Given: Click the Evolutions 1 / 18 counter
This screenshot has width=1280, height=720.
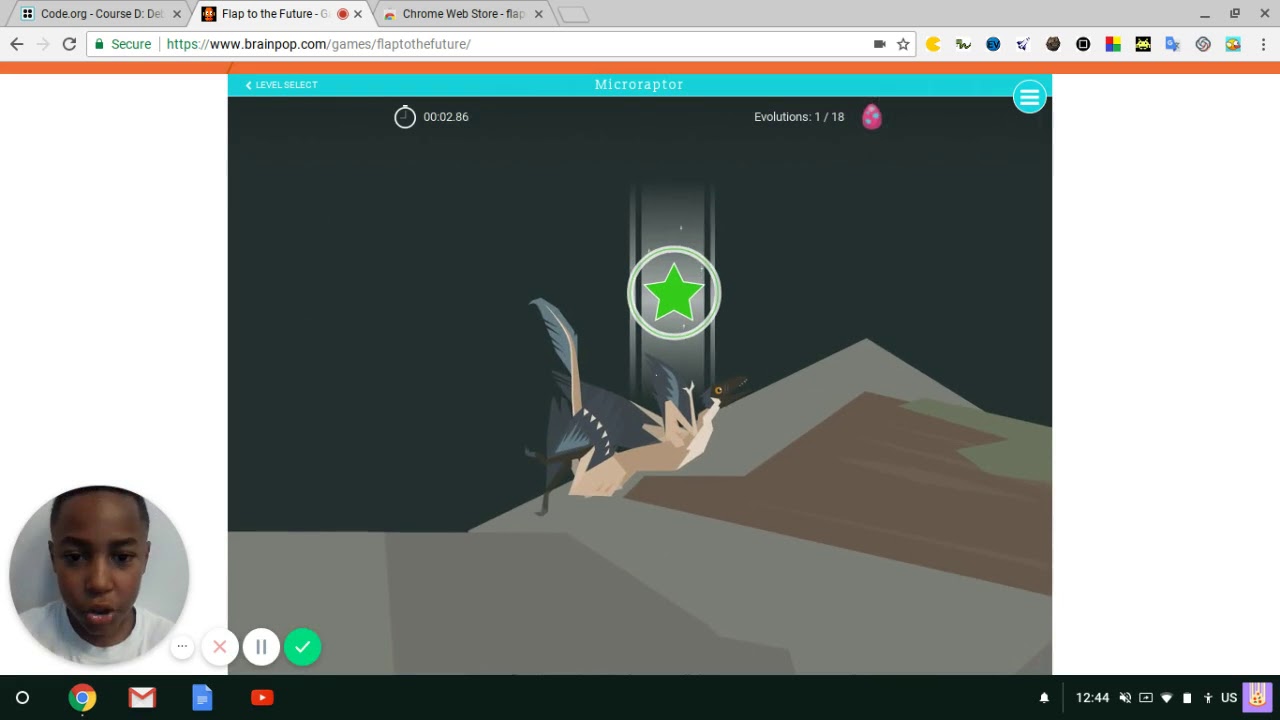Looking at the screenshot, I should point(799,117).
